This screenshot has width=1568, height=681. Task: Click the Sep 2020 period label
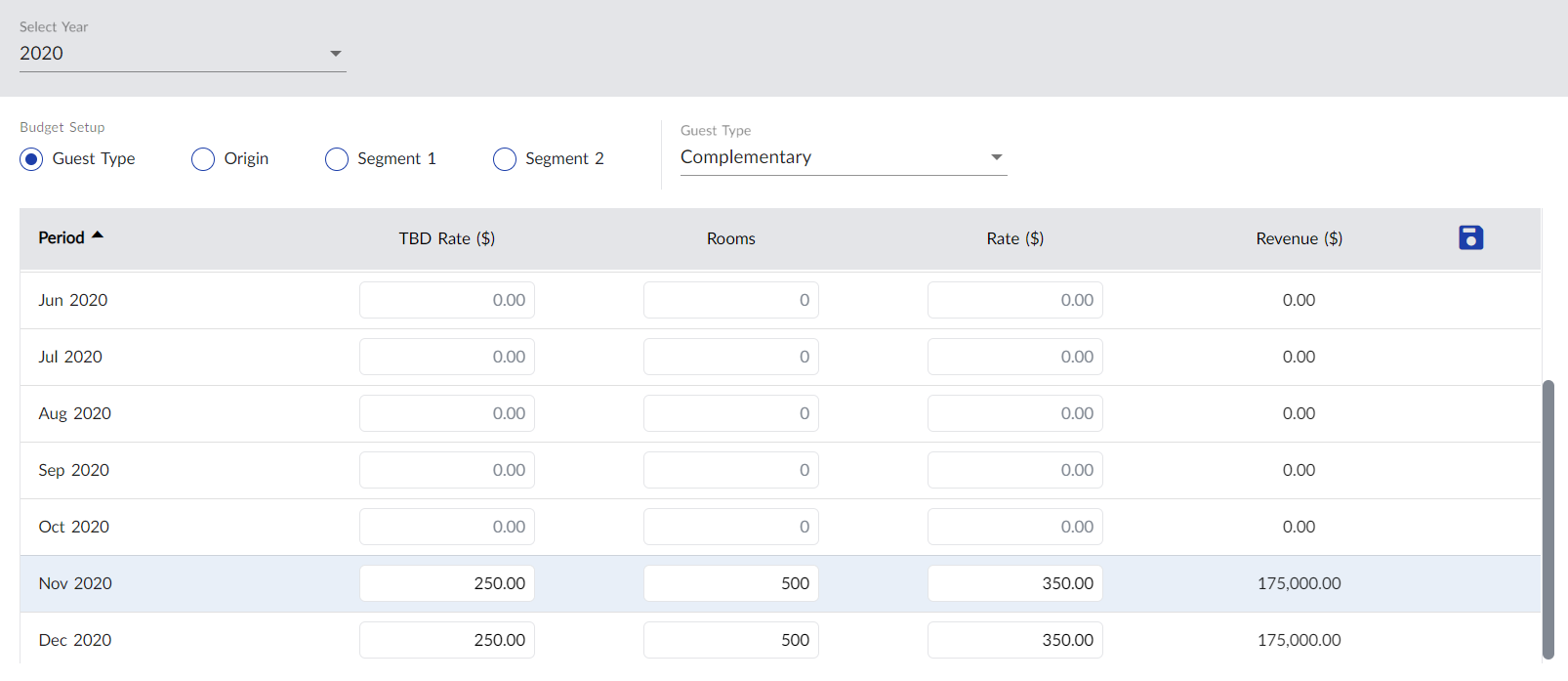point(74,470)
